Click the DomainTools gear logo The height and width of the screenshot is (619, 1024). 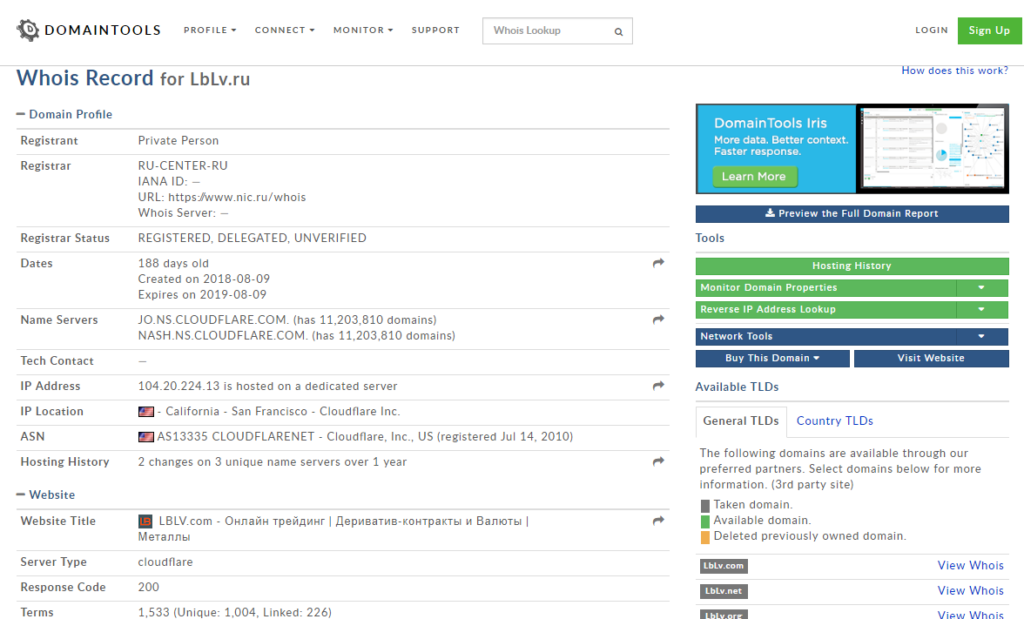(x=28, y=30)
